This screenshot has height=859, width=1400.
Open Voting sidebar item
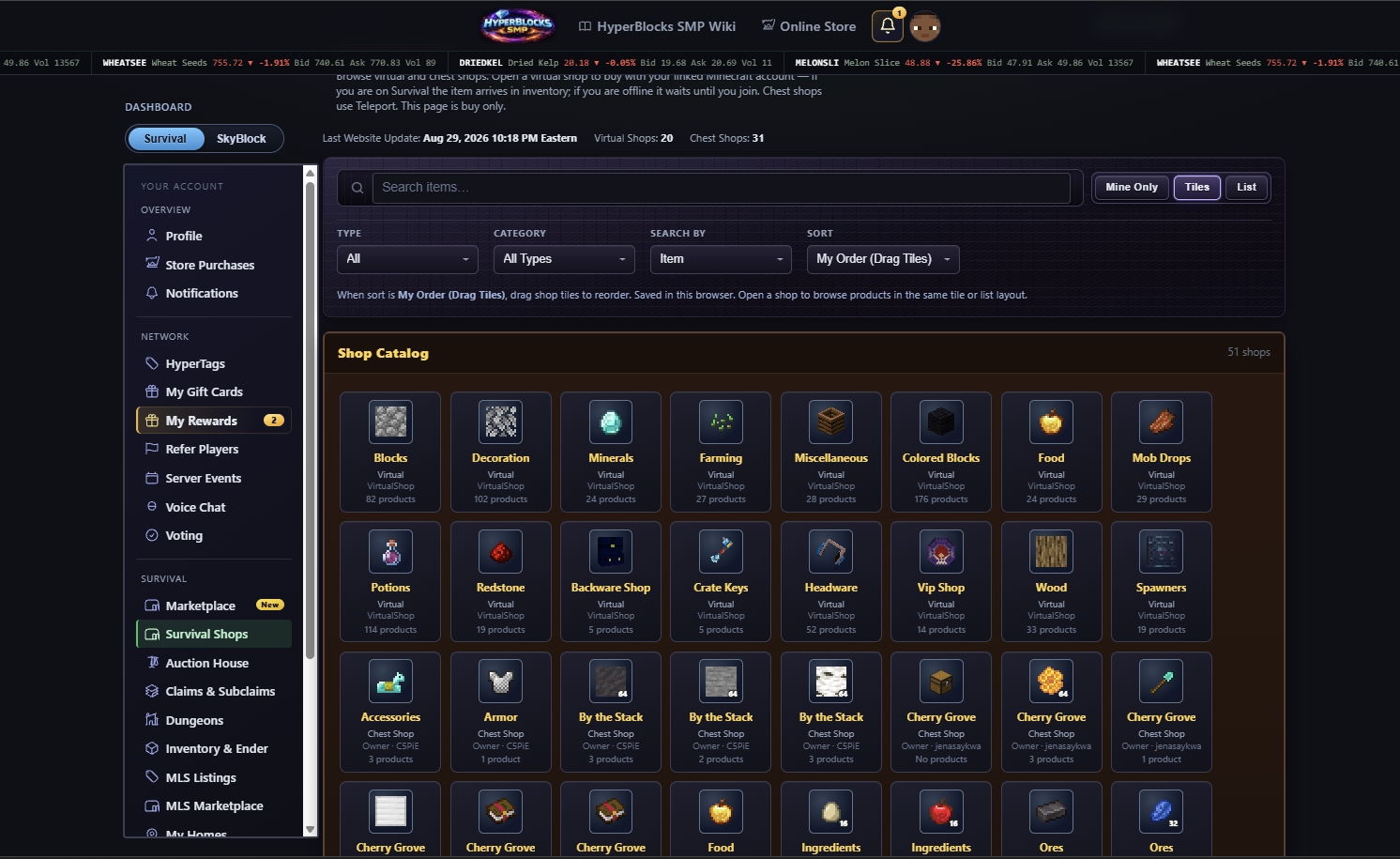click(214, 535)
